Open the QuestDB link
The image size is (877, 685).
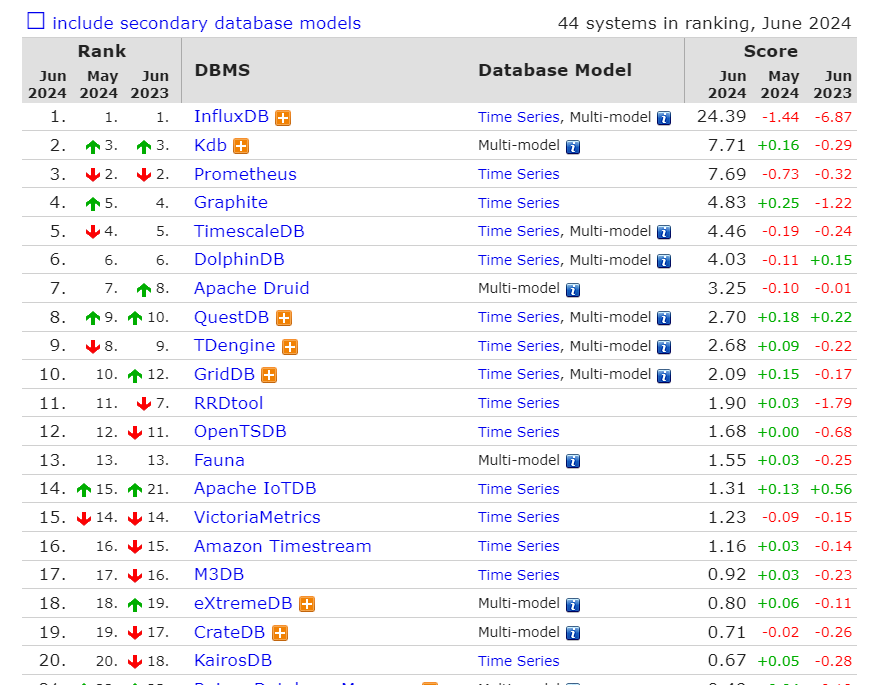[232, 317]
